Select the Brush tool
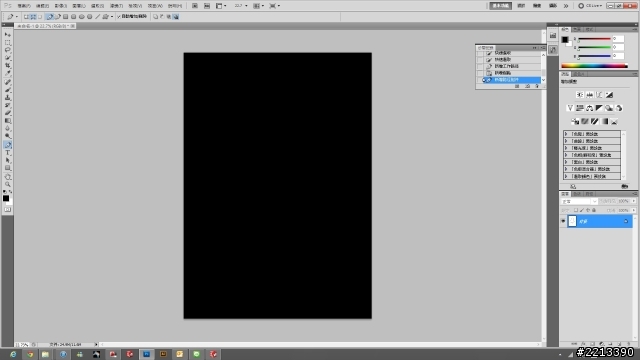Image resolution: width=640 pixels, height=360 pixels. tap(7, 90)
